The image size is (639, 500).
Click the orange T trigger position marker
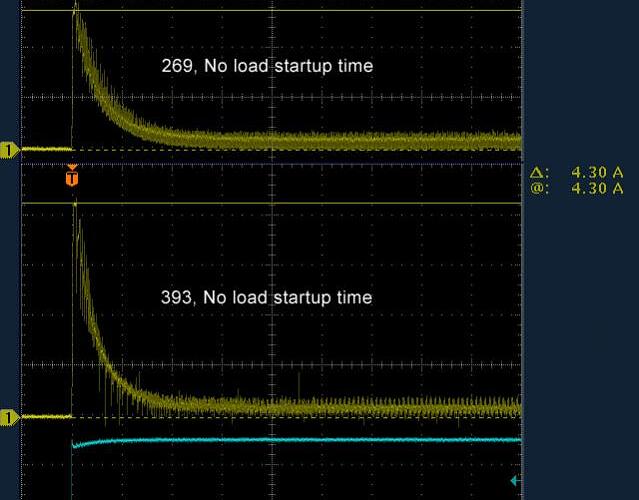72,175
